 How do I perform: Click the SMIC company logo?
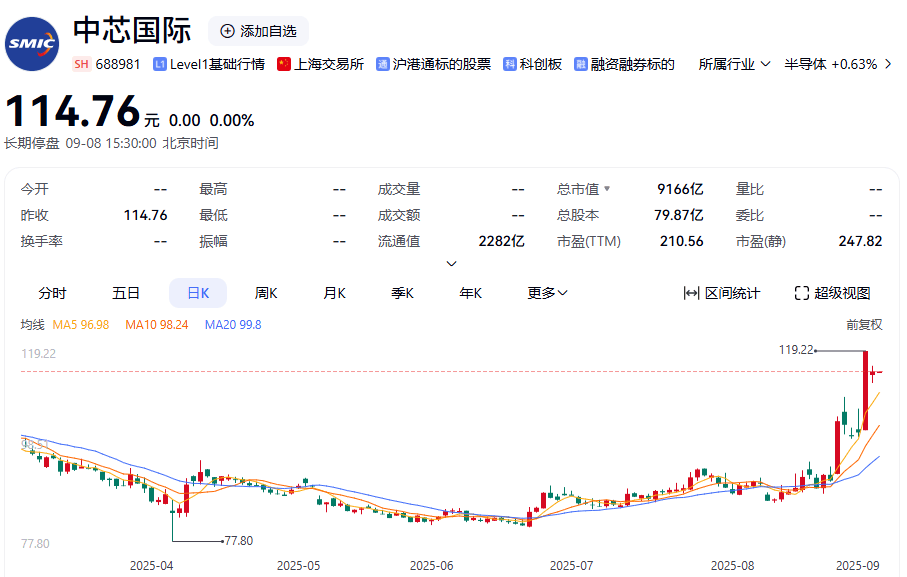32,44
